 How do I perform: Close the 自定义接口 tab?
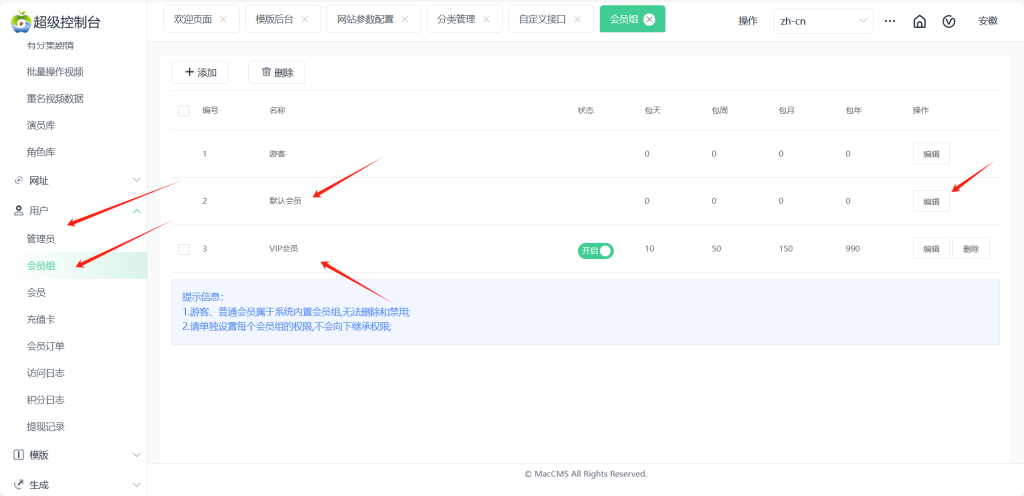577,20
